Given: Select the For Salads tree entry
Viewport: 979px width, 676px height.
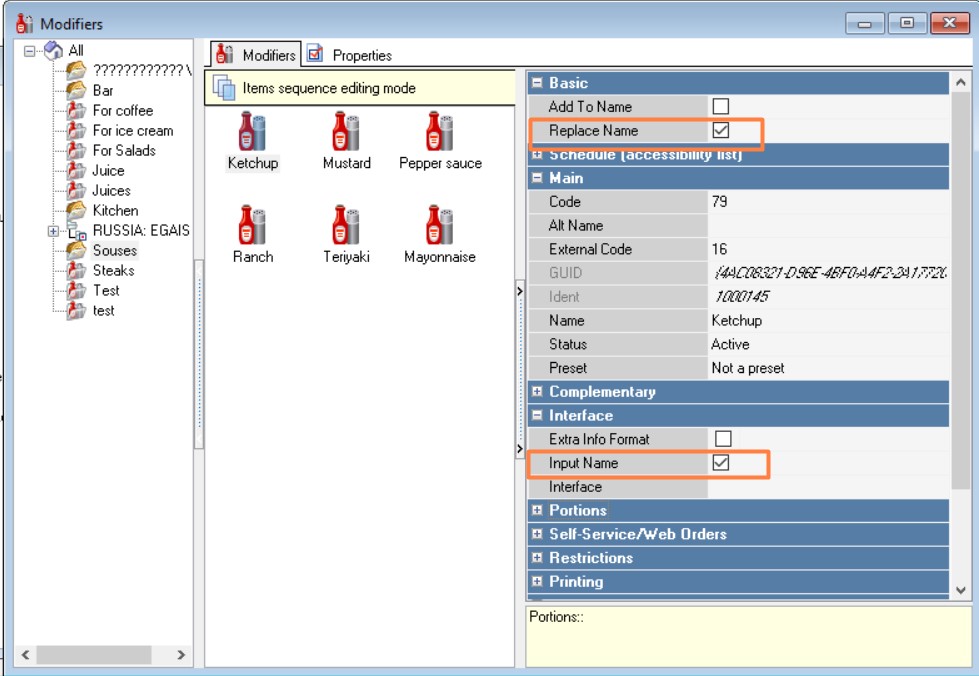Looking at the screenshot, I should click(x=124, y=150).
